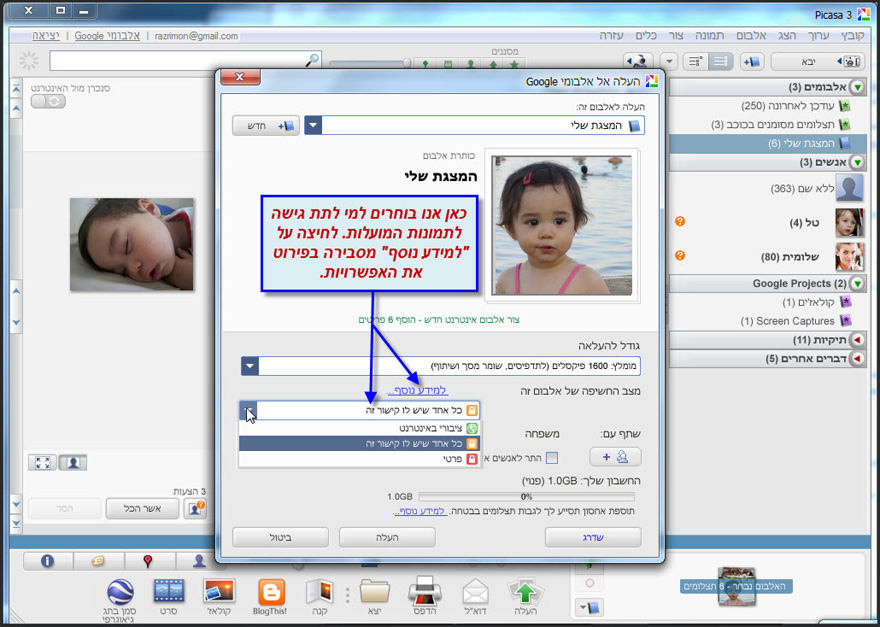Toggle the sync to web switch (סנכרן מול האינטרנט)

click(48, 102)
